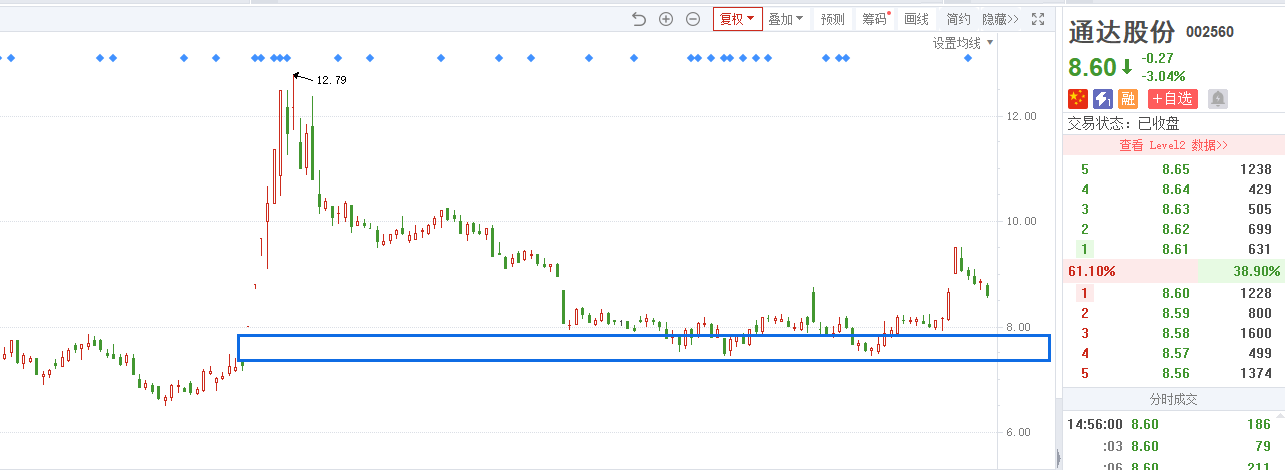The image size is (1285, 470).
Task: Zoom in with the plus circle icon
Action: click(666, 19)
